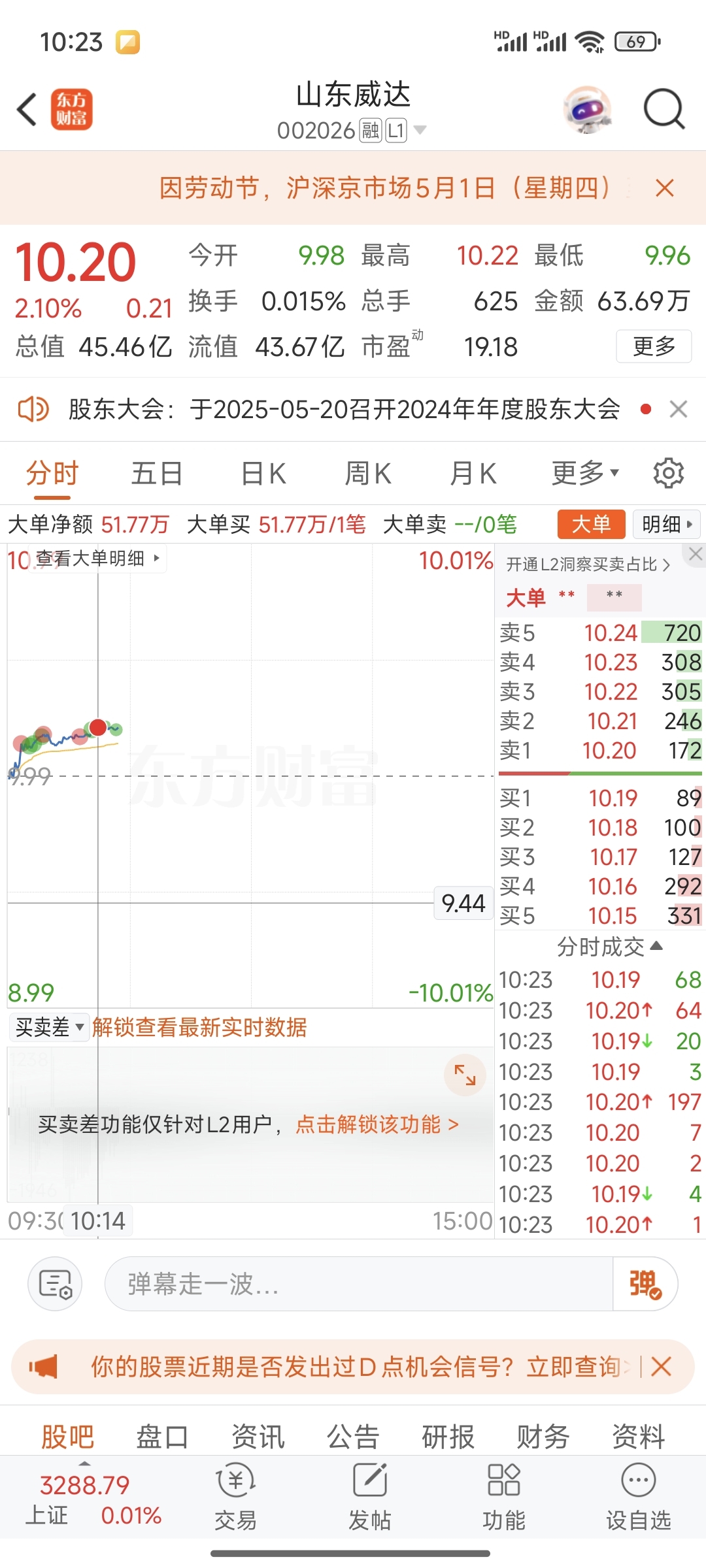Tap the 10:14 crosshair time label
The image size is (706, 1568).
click(x=97, y=1220)
